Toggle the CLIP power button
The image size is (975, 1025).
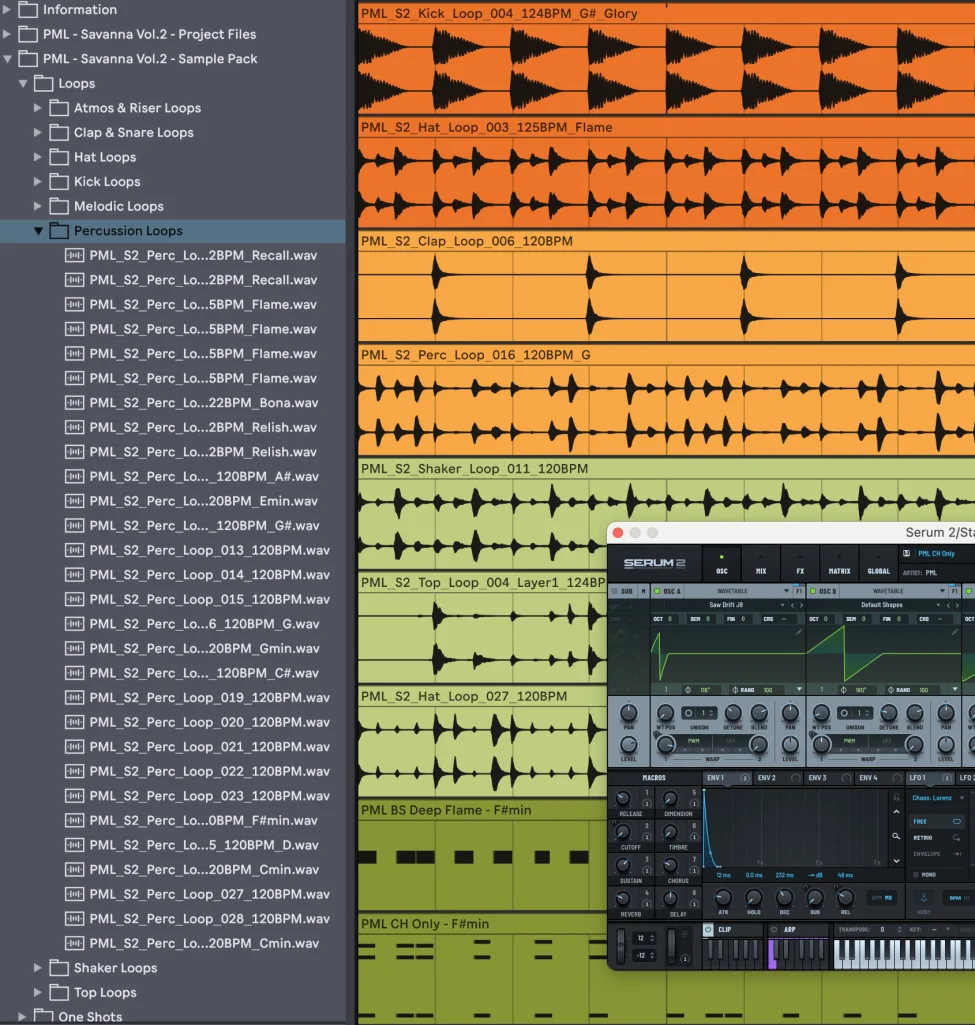pos(708,929)
